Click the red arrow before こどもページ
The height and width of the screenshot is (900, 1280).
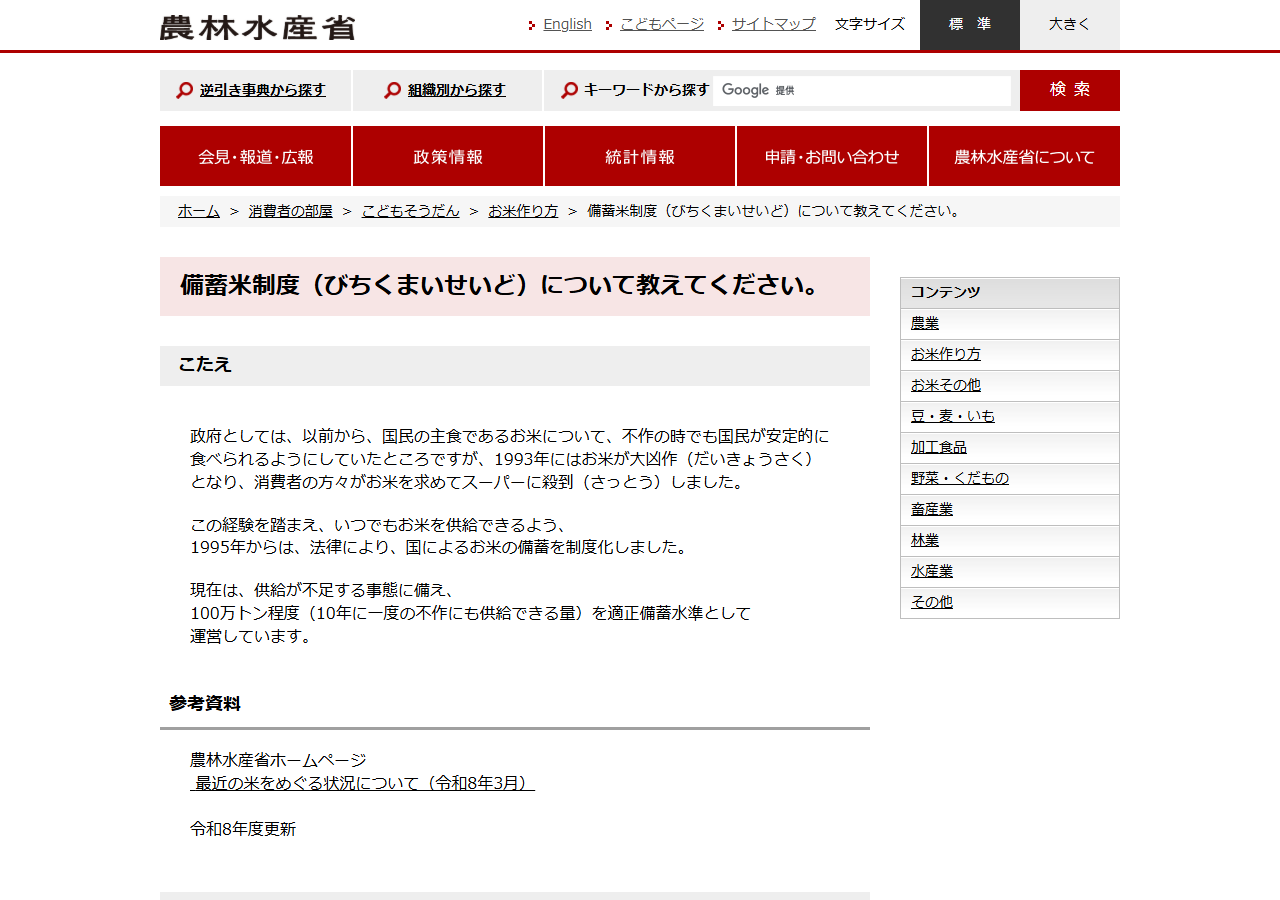coord(609,25)
